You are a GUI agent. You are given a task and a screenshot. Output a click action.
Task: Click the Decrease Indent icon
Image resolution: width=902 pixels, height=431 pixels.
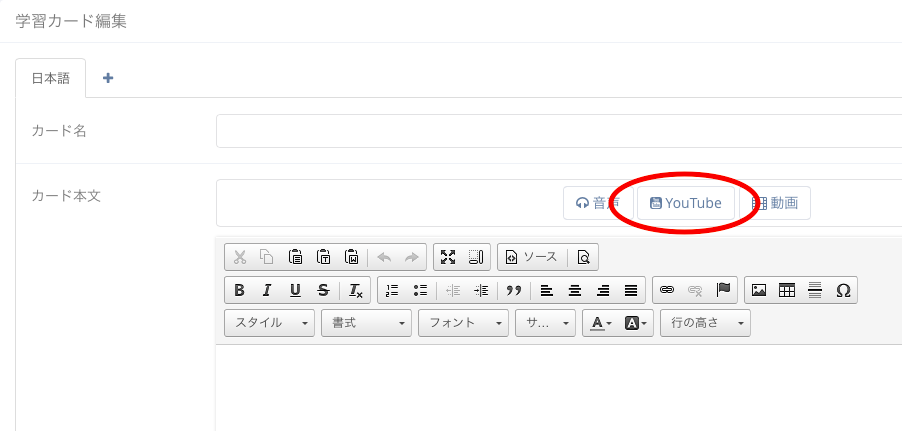[x=453, y=291]
